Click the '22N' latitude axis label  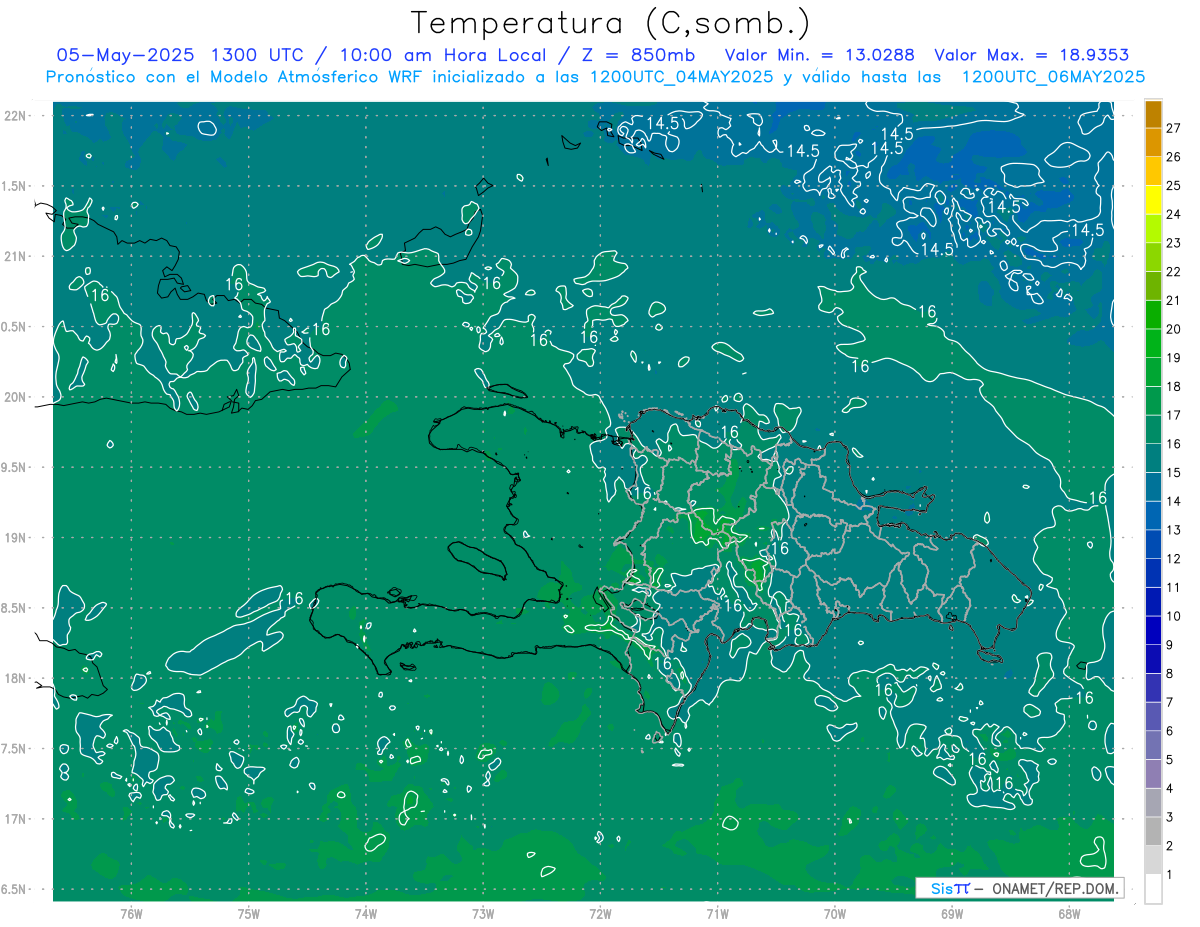[x=16, y=116]
